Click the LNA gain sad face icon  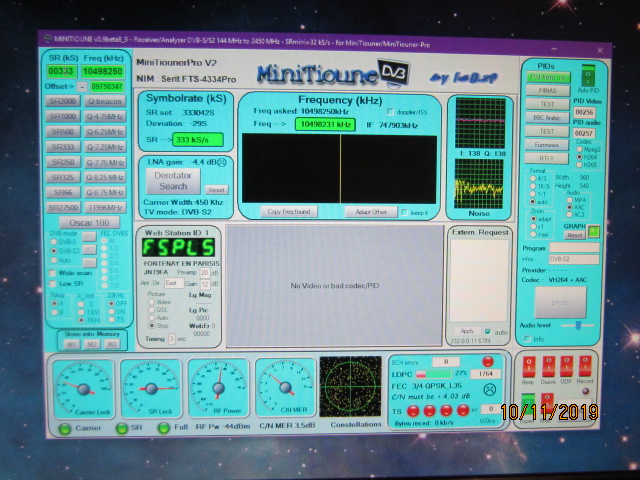click(222, 162)
